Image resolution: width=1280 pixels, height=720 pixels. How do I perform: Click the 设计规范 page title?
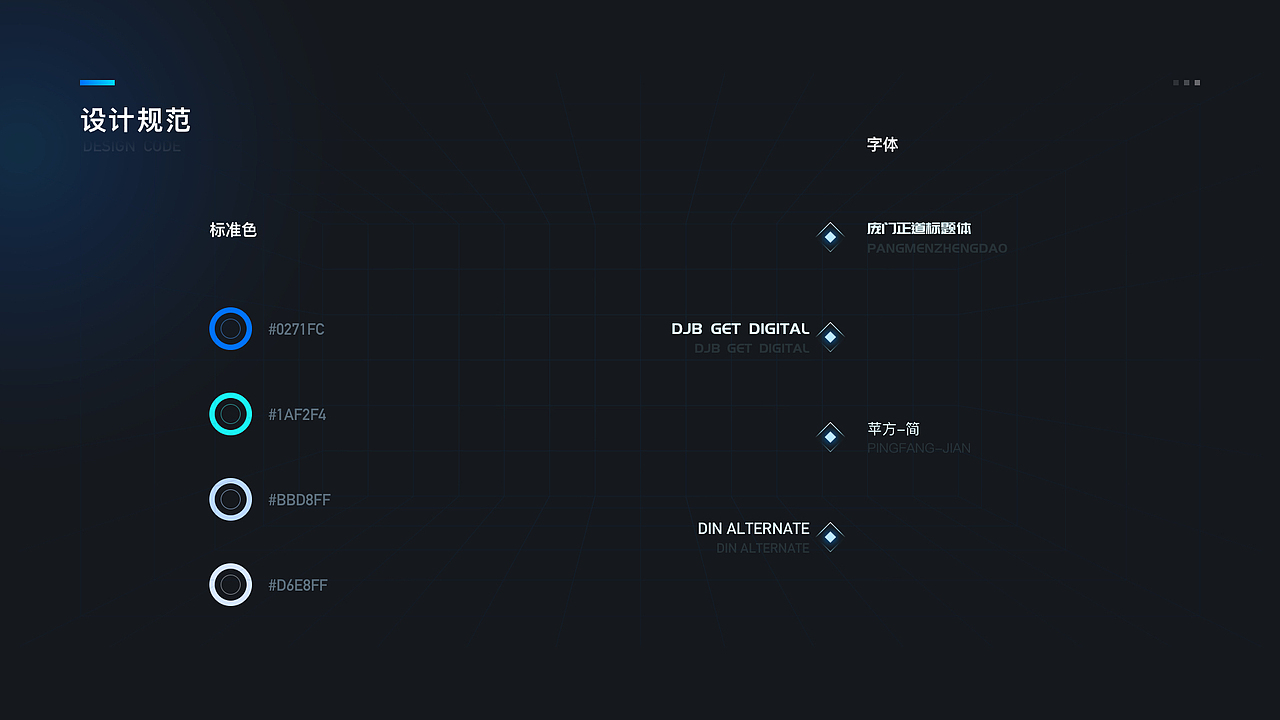point(135,121)
